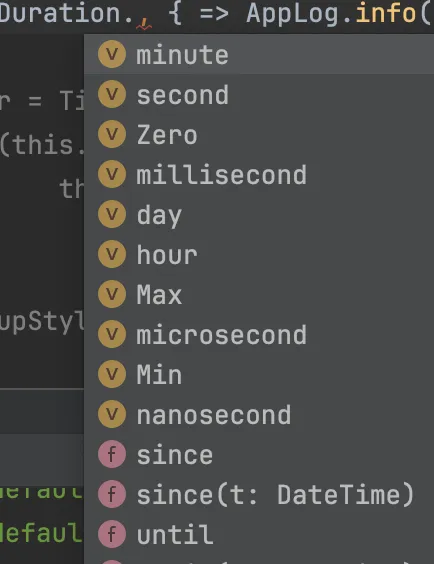
Task: Click the info method call in code
Action: (385, 13)
